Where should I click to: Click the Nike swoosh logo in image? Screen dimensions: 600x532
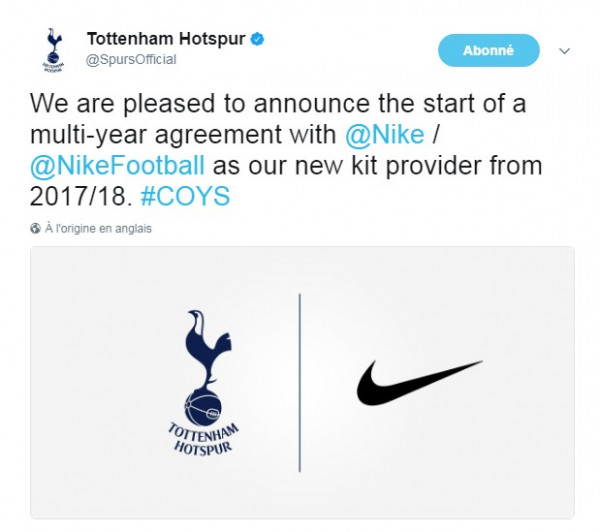pyautogui.click(x=420, y=383)
